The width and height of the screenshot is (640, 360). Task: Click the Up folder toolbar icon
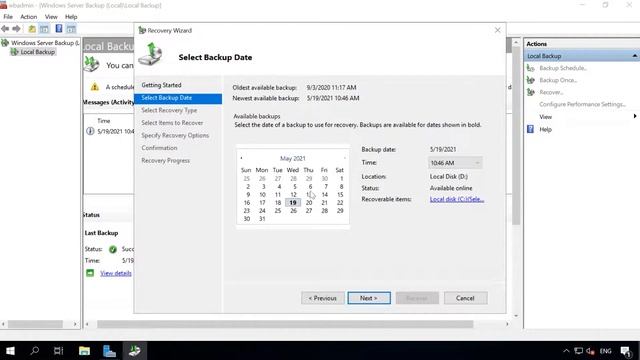32,29
